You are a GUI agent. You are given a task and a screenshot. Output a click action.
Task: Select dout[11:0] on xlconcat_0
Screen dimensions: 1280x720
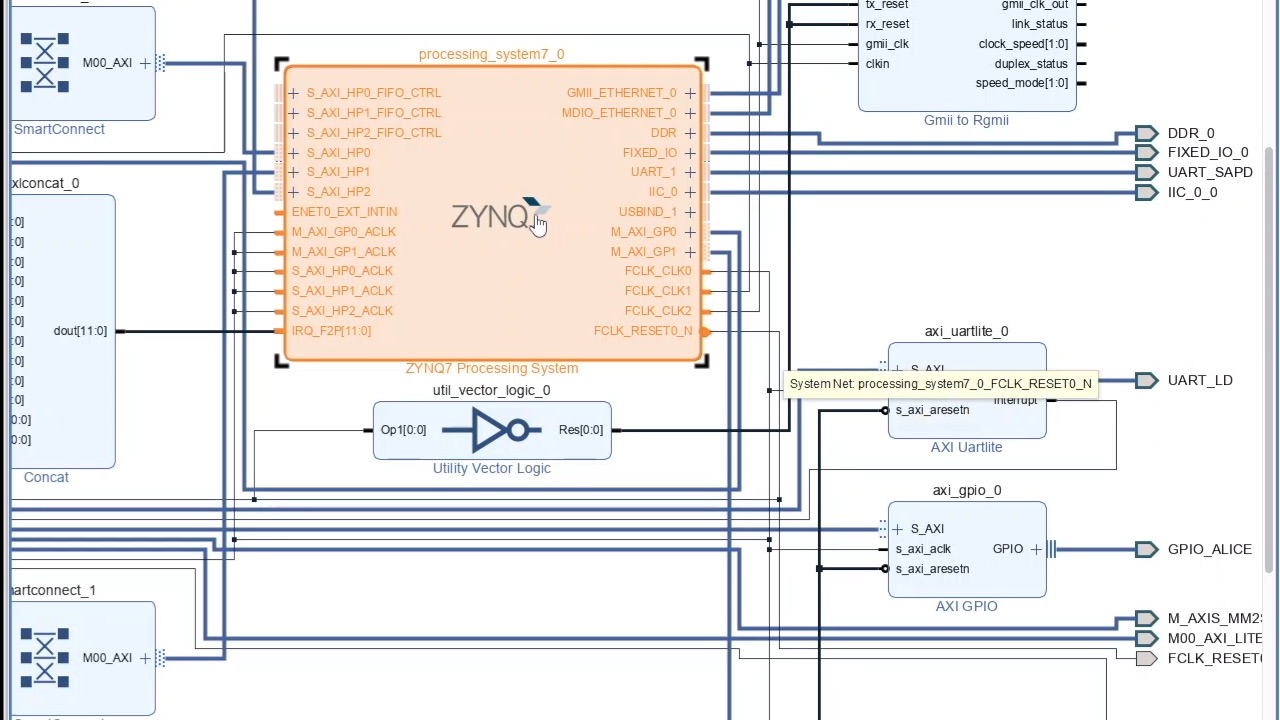80,331
